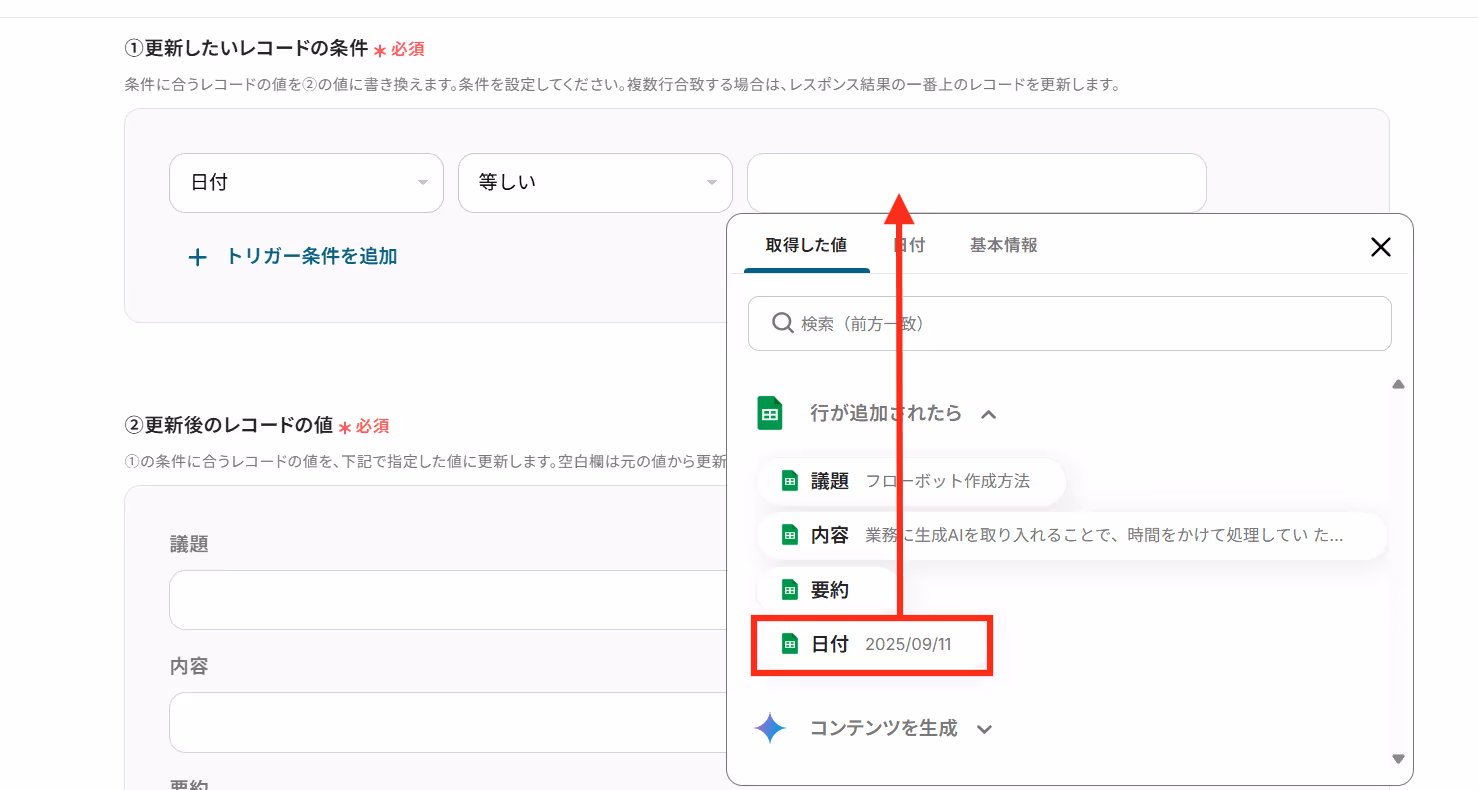This screenshot has height=790, width=1478.
Task: Add a condition via トリガー条件を追加
Action: point(293,257)
